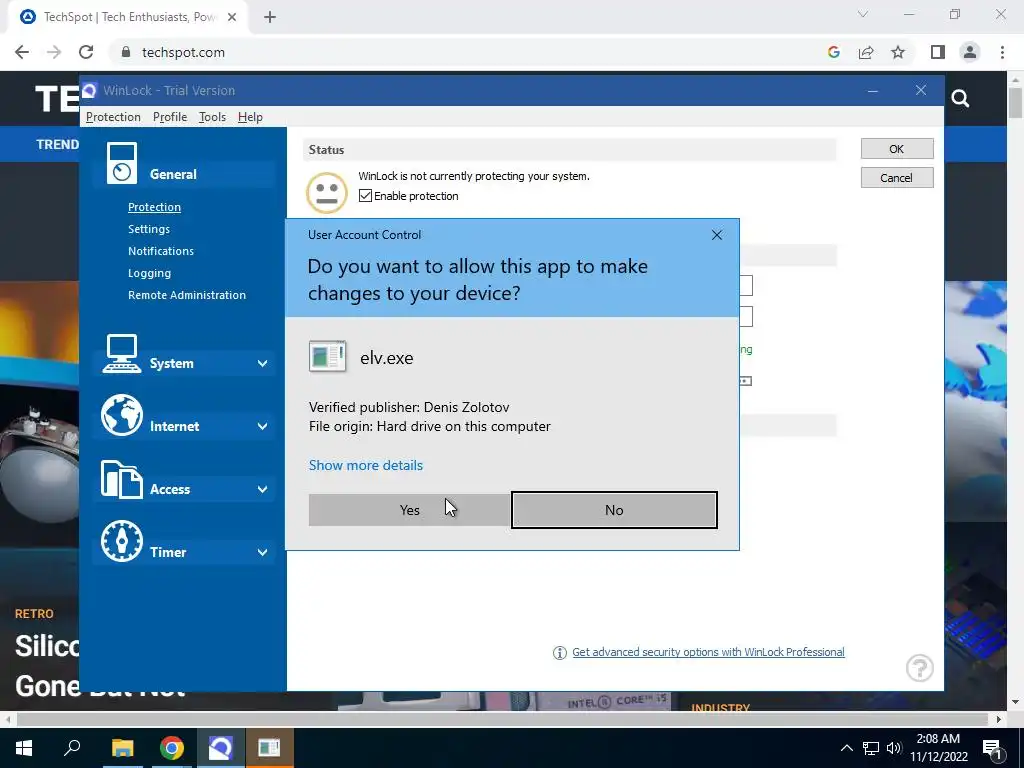Expand the Access section chevron
The width and height of the screenshot is (1024, 768).
pos(262,490)
